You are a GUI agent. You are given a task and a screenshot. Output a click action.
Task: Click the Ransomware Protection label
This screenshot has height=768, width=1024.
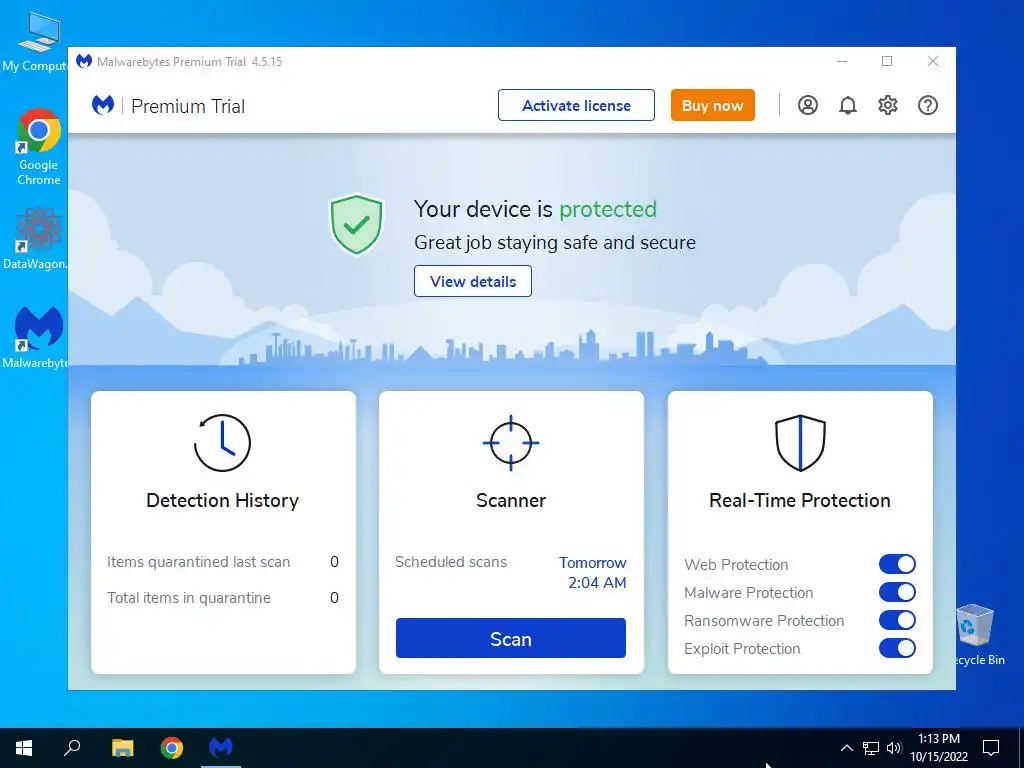764,620
